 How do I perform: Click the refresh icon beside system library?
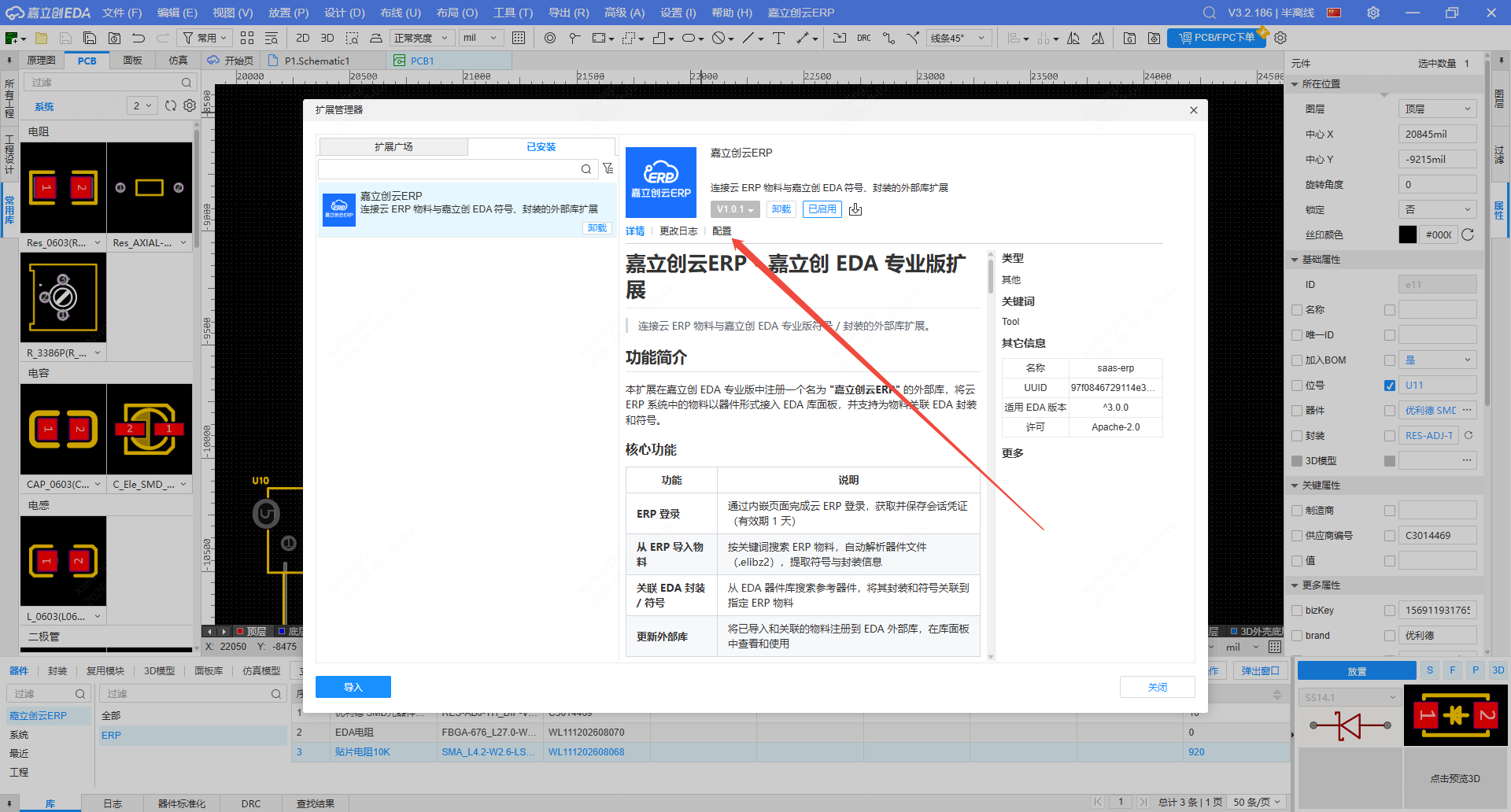pos(171,105)
